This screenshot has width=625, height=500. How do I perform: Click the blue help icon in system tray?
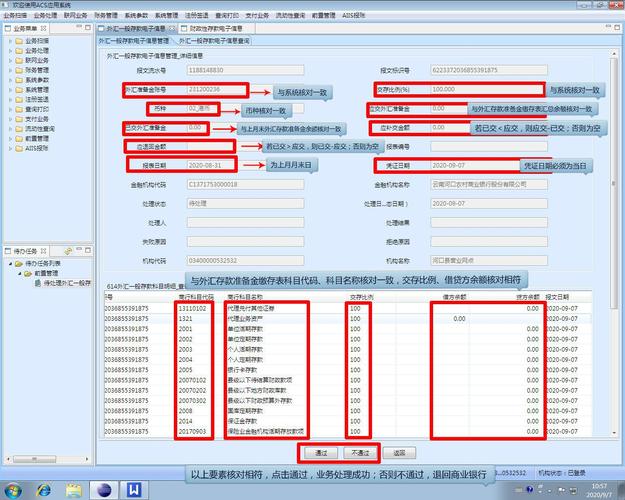pos(530,489)
